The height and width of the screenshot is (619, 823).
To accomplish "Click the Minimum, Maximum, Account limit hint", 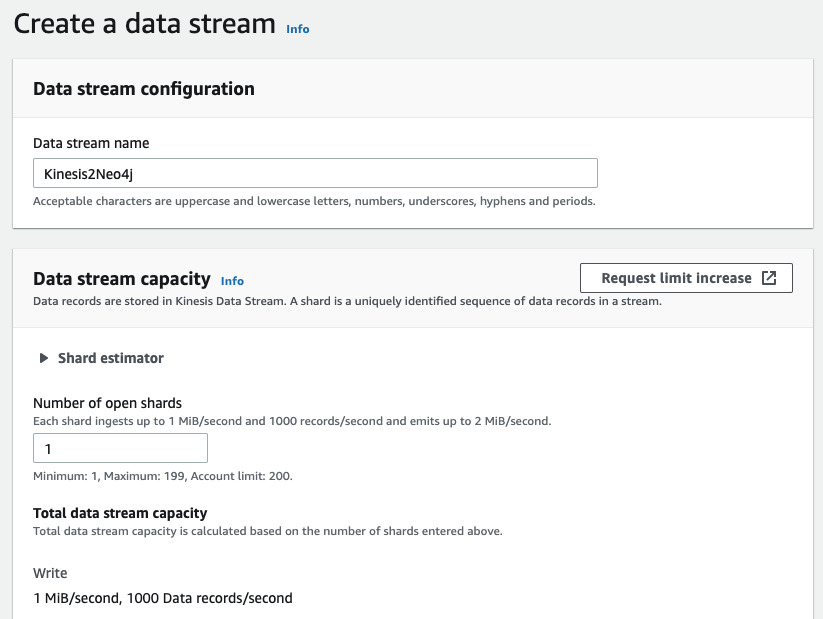I will click(163, 476).
